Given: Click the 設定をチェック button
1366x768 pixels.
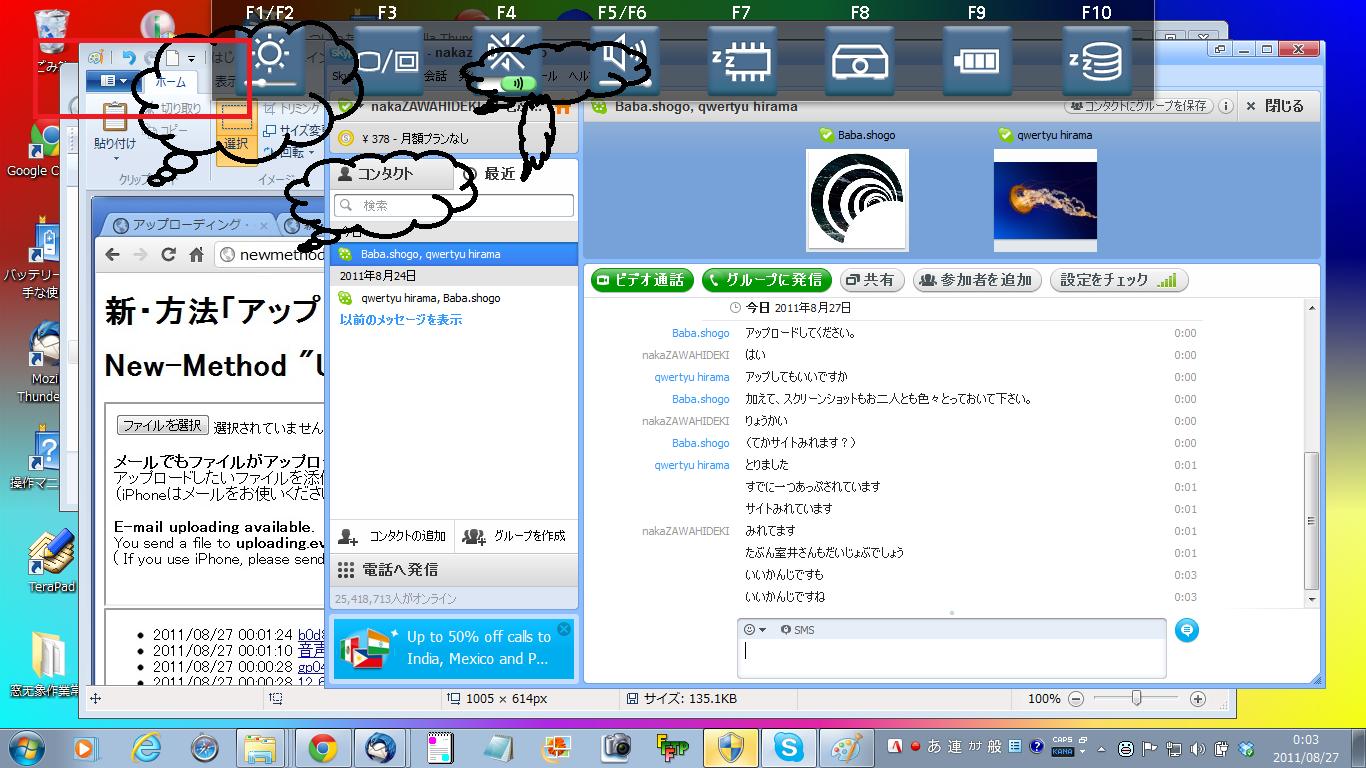Looking at the screenshot, I should [x=1119, y=280].
